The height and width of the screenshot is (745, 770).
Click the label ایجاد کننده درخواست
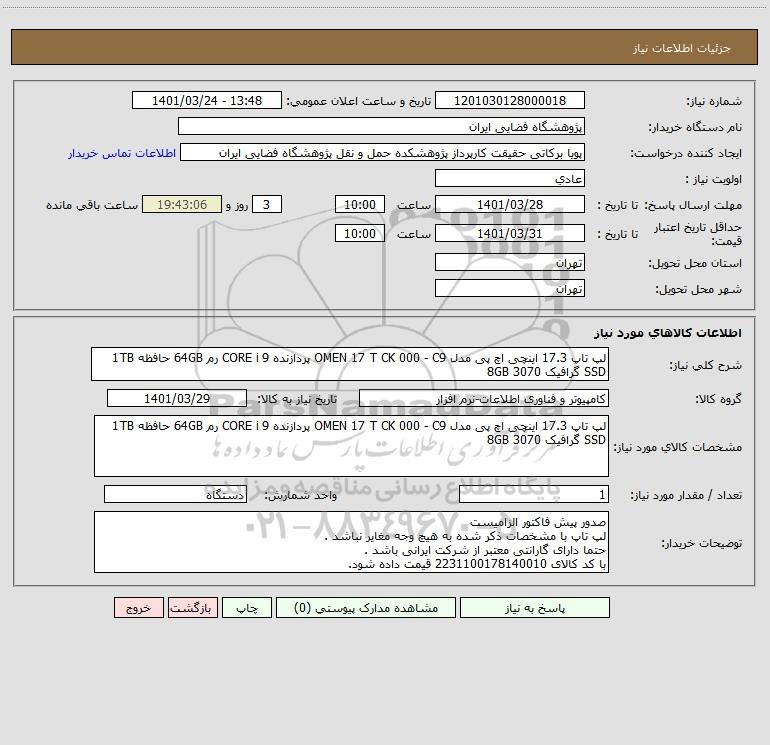686,154
